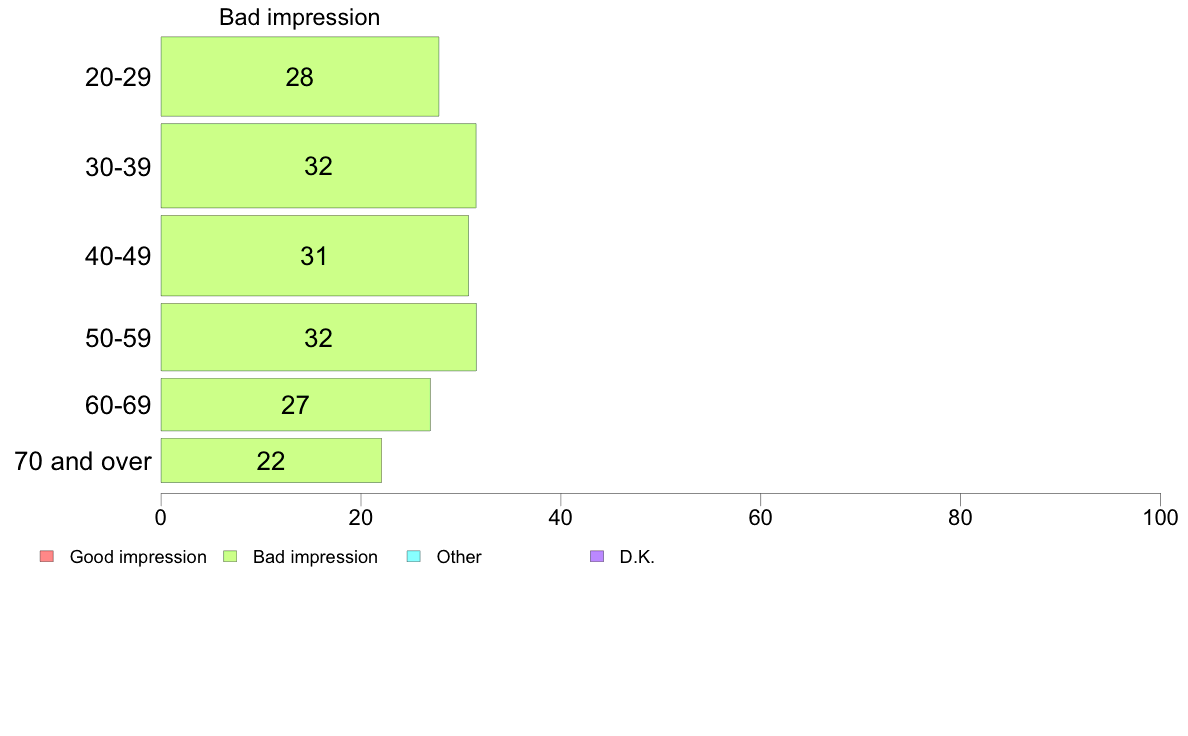Click the 100 tick on x-axis

tap(1160, 518)
